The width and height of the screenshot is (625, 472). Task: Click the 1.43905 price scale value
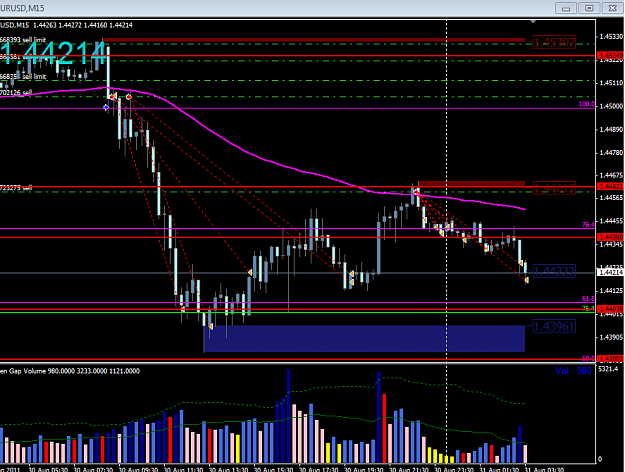(x=611, y=337)
